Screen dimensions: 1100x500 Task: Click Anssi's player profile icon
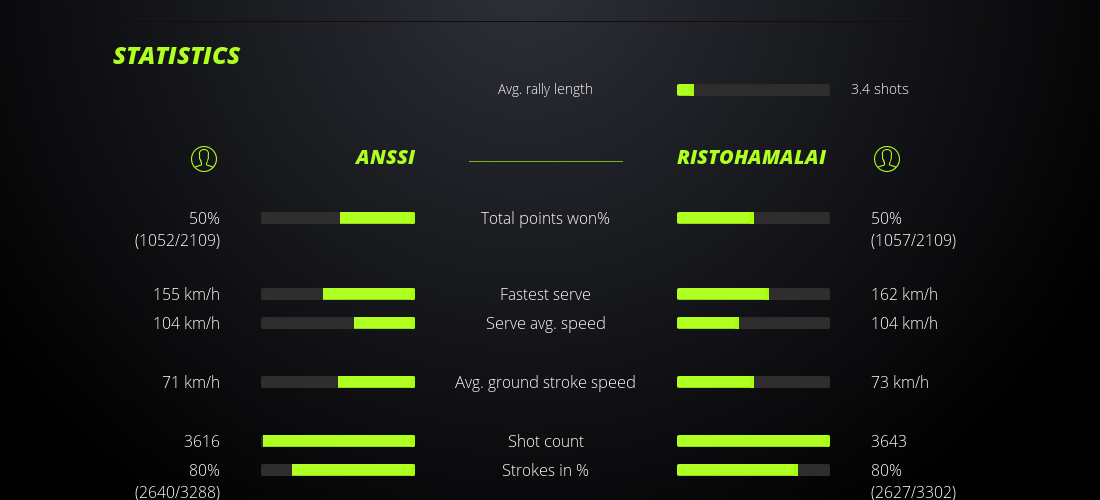tap(204, 159)
